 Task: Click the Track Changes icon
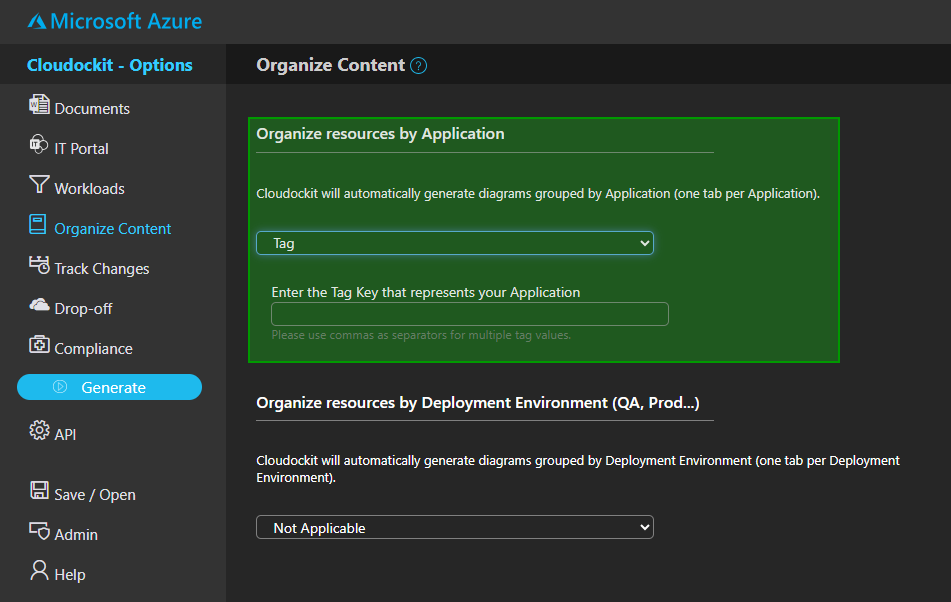tap(39, 266)
